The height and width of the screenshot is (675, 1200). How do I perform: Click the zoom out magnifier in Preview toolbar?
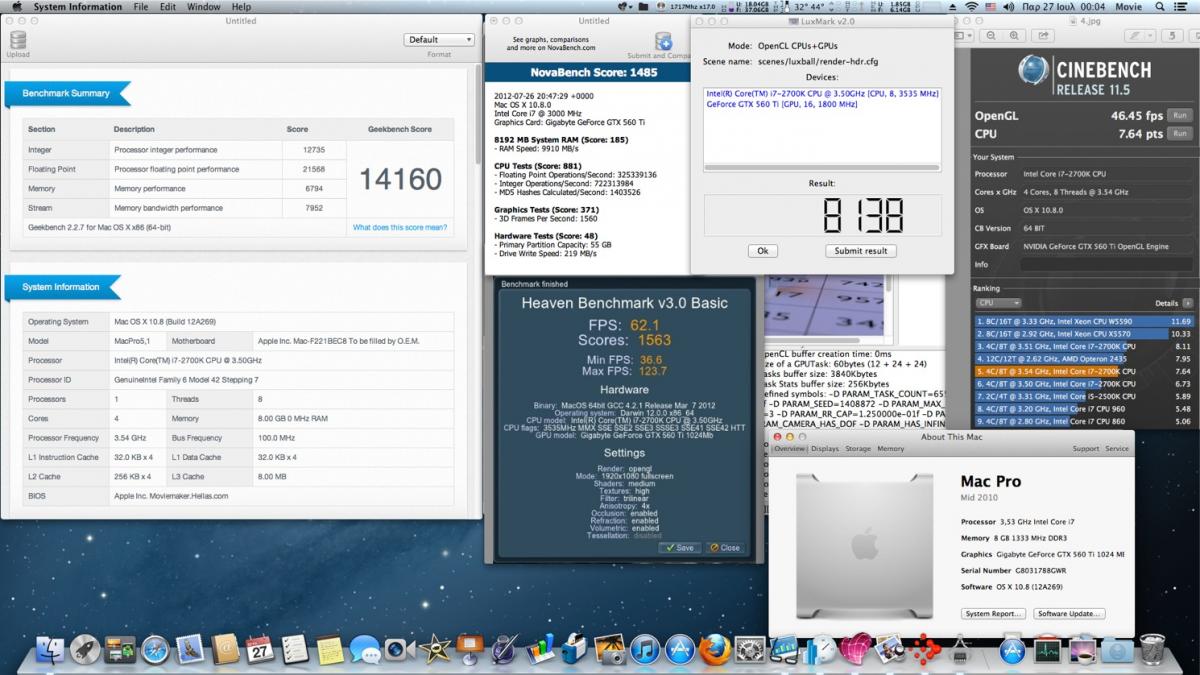click(x=990, y=35)
